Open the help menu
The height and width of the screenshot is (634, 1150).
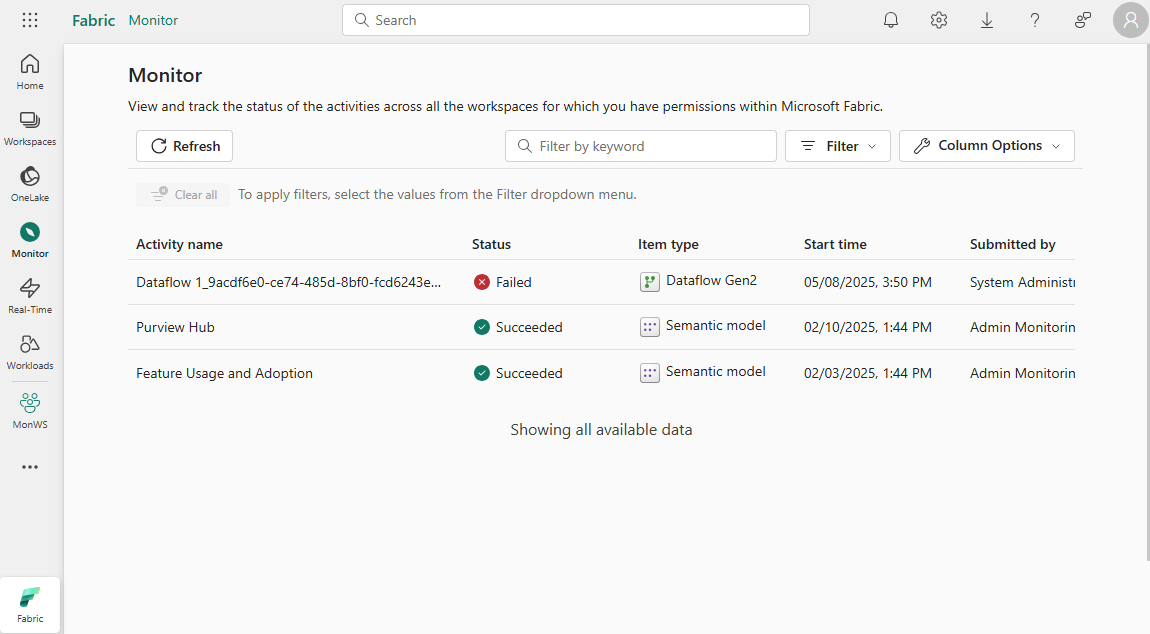coord(1034,19)
